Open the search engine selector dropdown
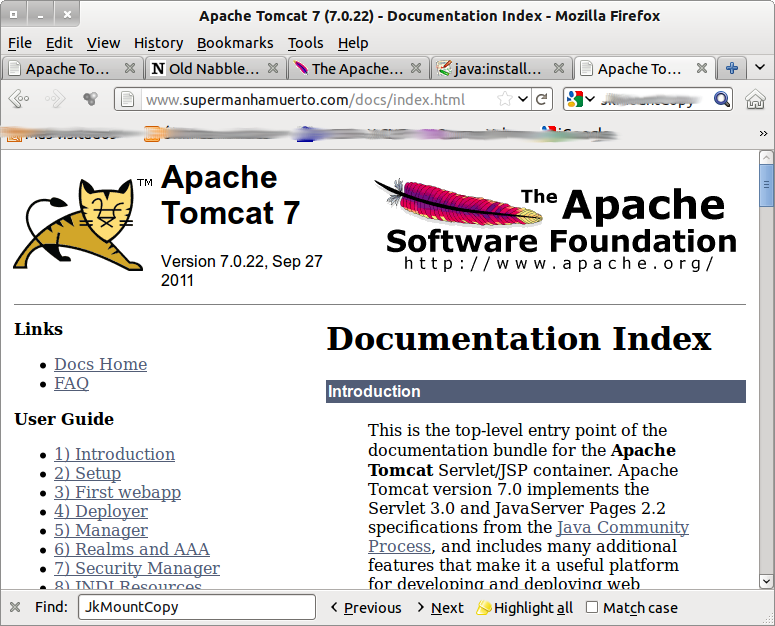Screen dimensions: 775x626 pos(580,99)
